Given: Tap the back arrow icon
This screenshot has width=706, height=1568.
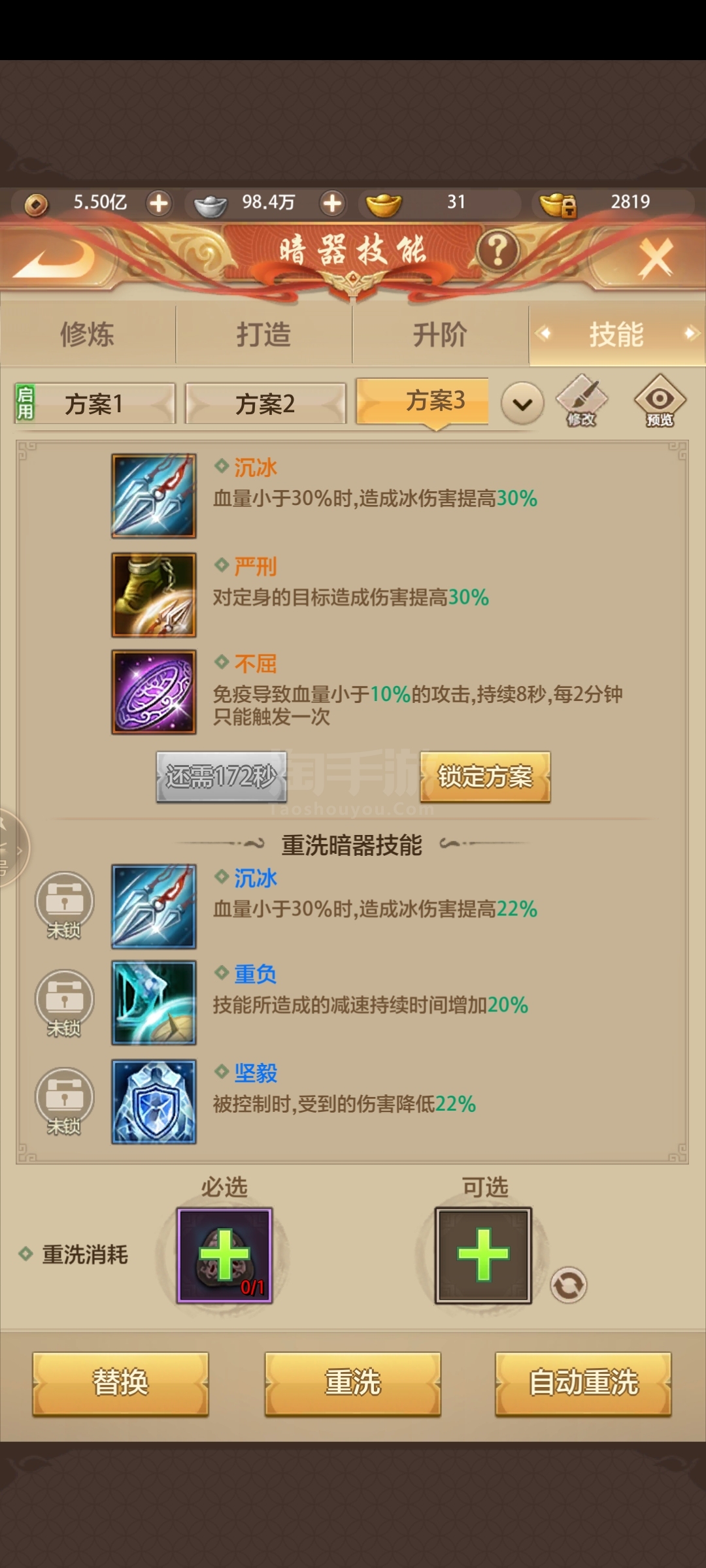Looking at the screenshot, I should click(x=56, y=257).
